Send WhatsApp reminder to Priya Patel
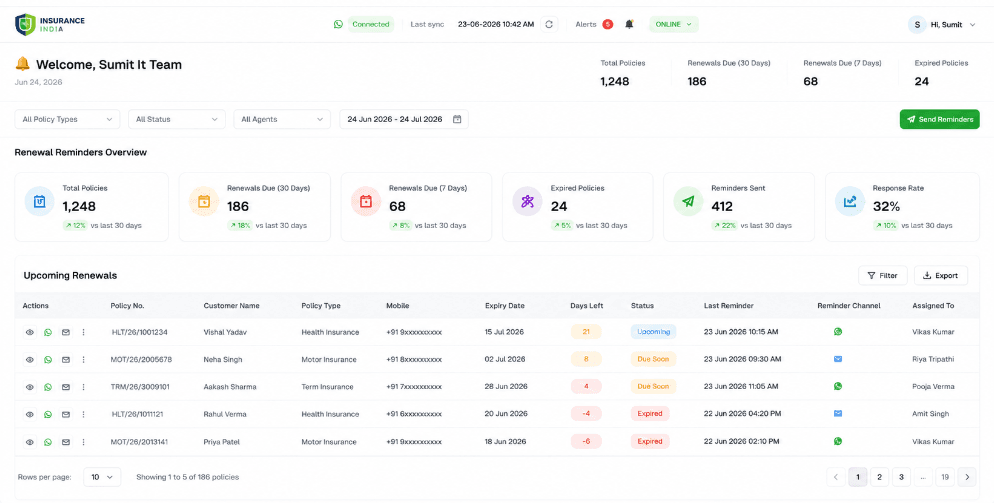Screen dimensions: 994x503 (x=48, y=442)
